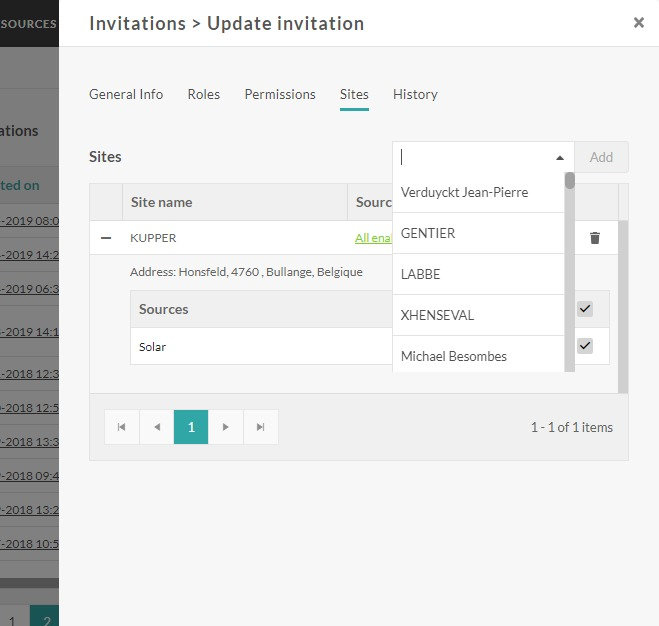Go to previous page of sites

(157, 427)
